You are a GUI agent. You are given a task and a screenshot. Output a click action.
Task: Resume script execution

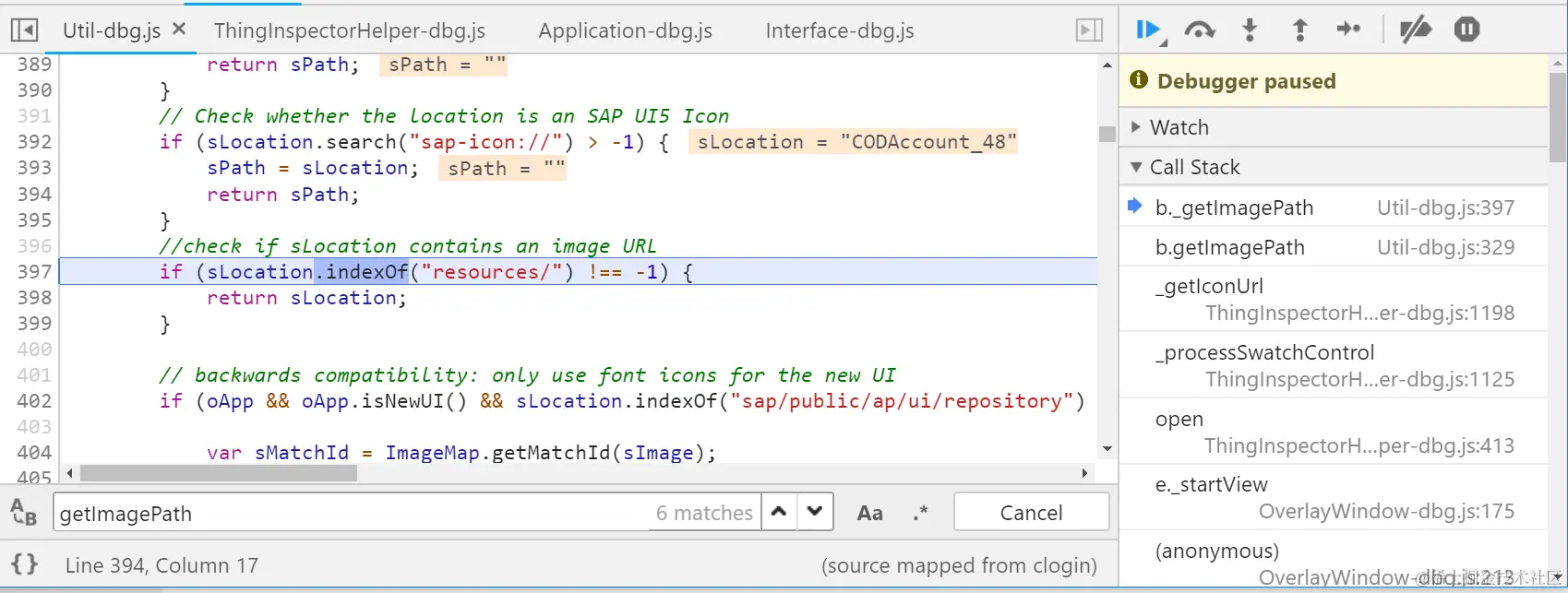pyautogui.click(x=1149, y=30)
